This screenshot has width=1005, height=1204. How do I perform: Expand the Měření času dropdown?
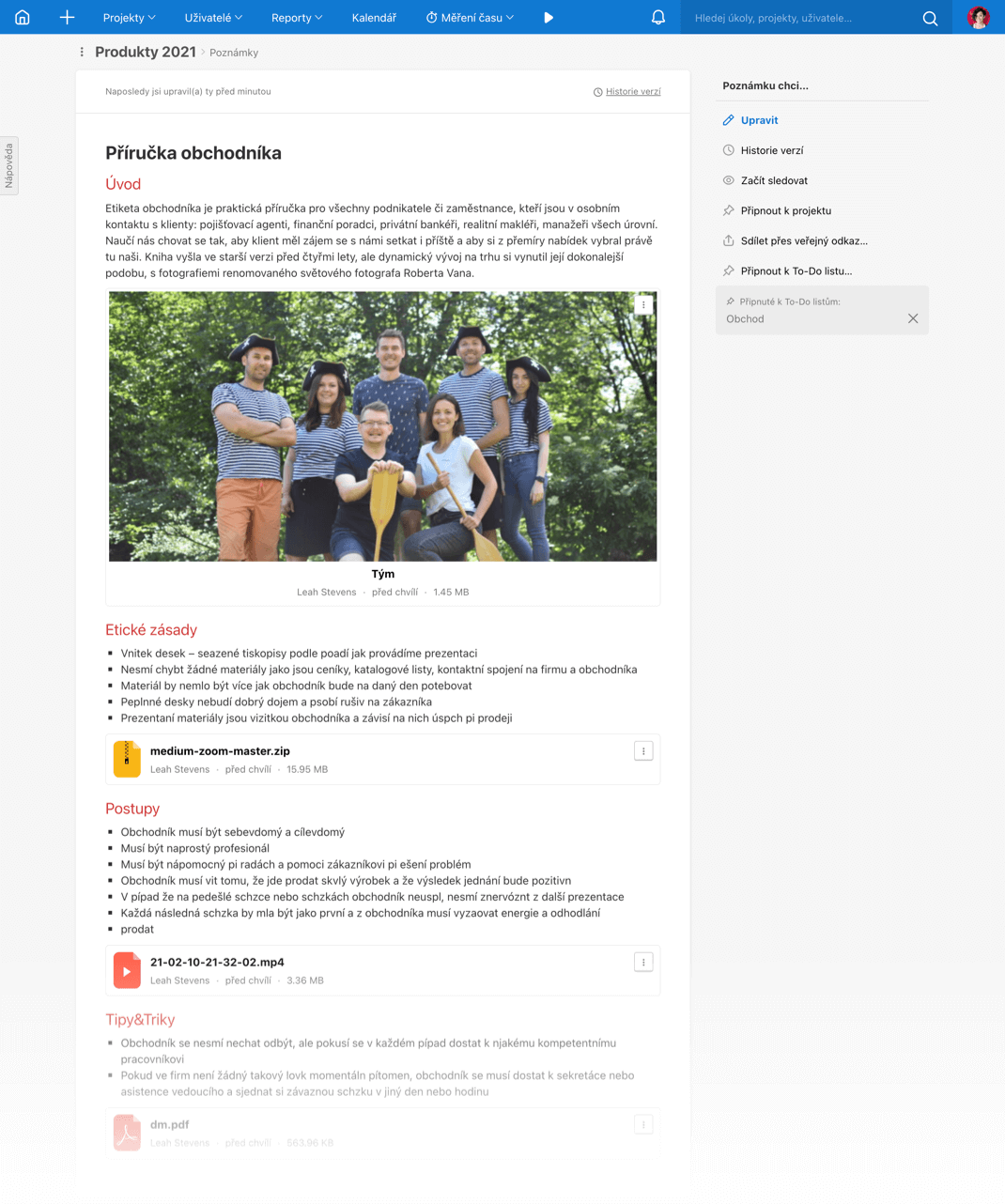coord(470,17)
